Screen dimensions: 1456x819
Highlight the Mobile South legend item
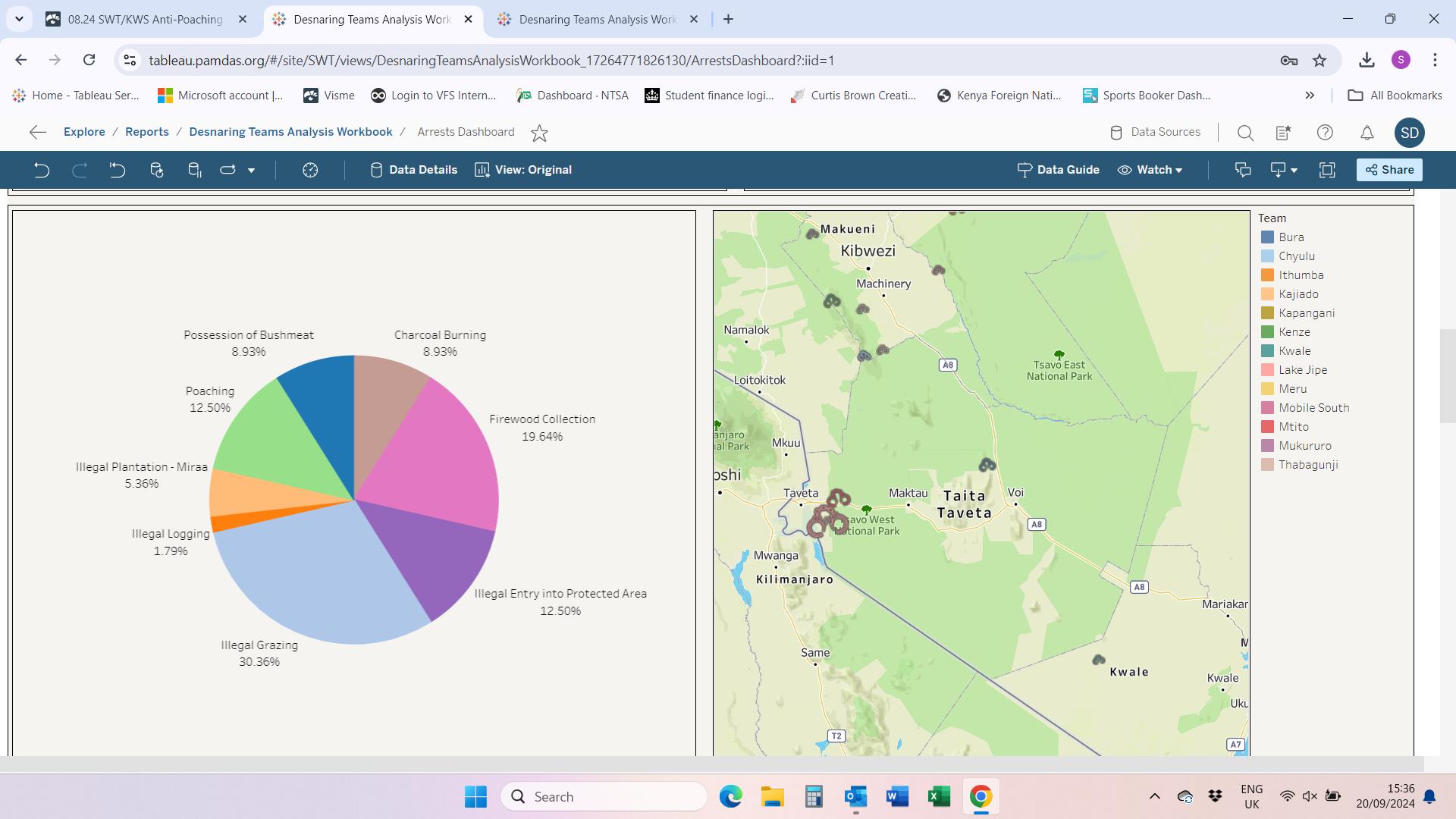click(1313, 408)
